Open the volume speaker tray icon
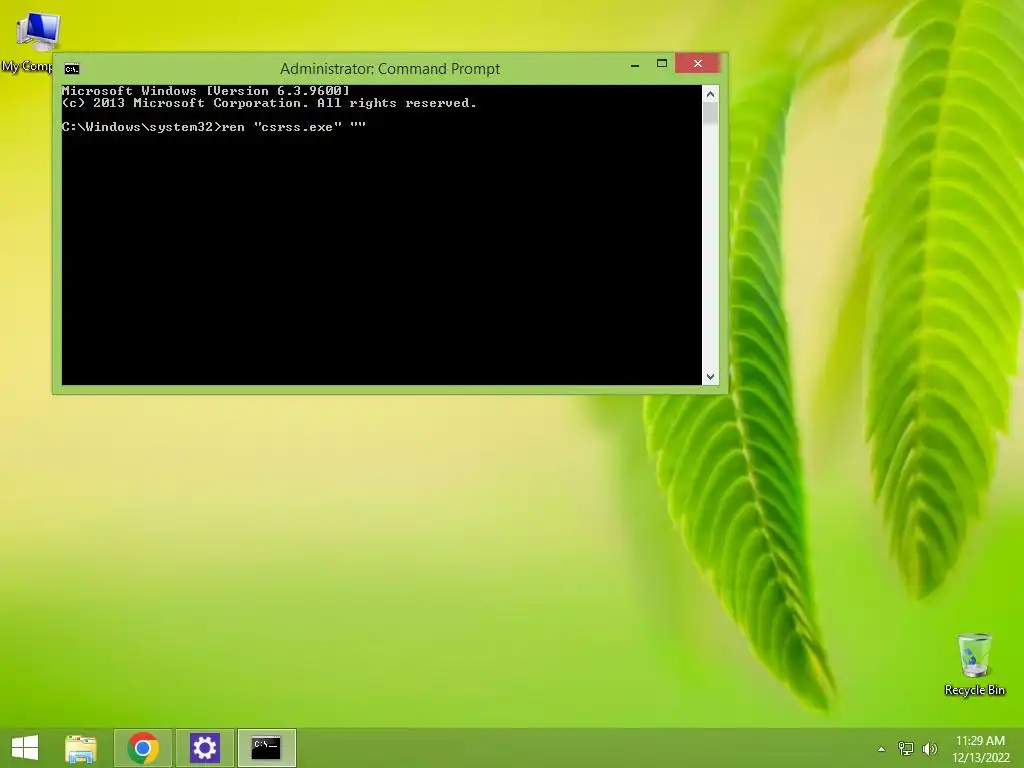Image resolution: width=1024 pixels, height=768 pixels. pos(929,748)
